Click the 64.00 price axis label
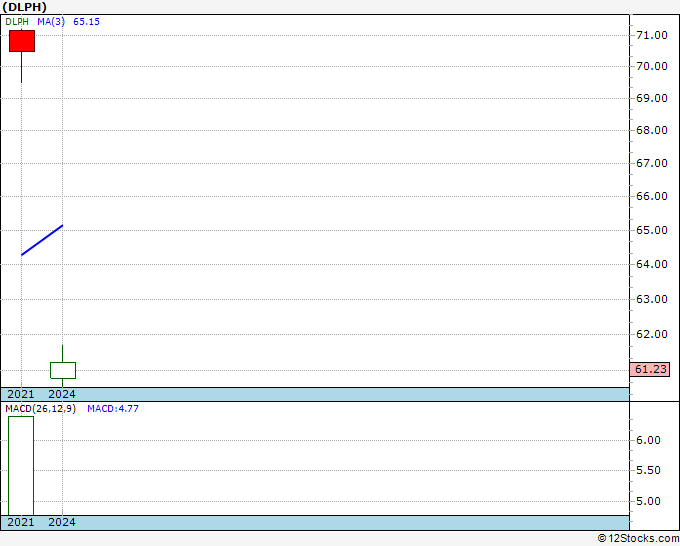Screen dimensions: 680x546 (651, 264)
